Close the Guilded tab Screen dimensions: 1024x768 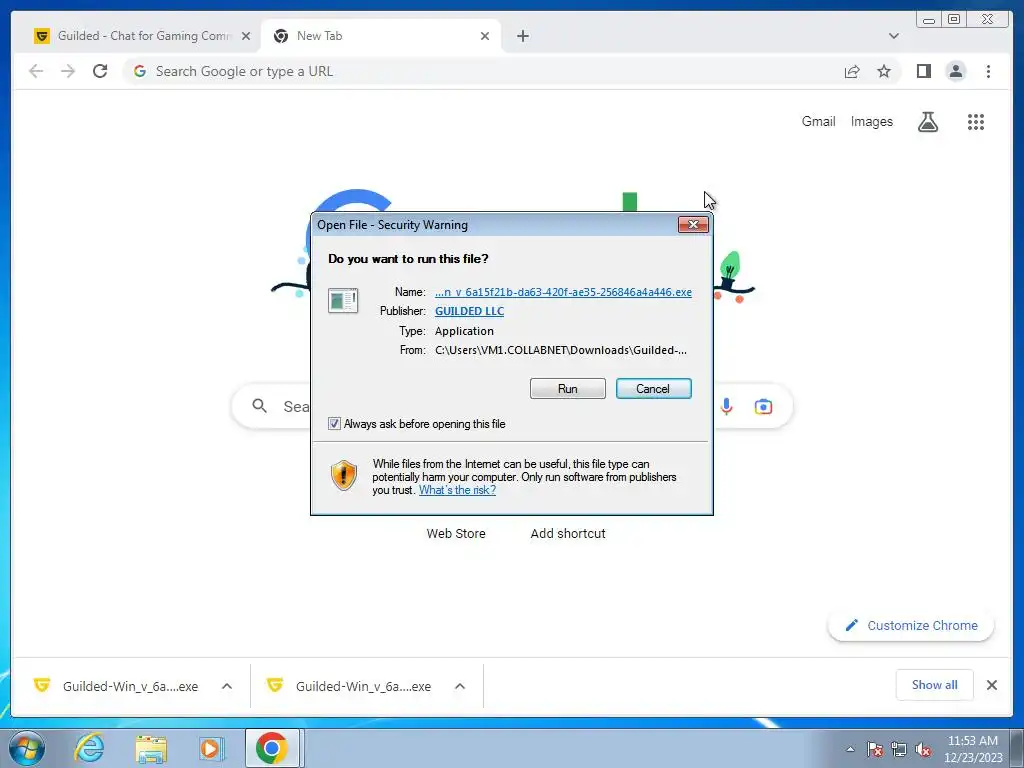pyautogui.click(x=246, y=36)
